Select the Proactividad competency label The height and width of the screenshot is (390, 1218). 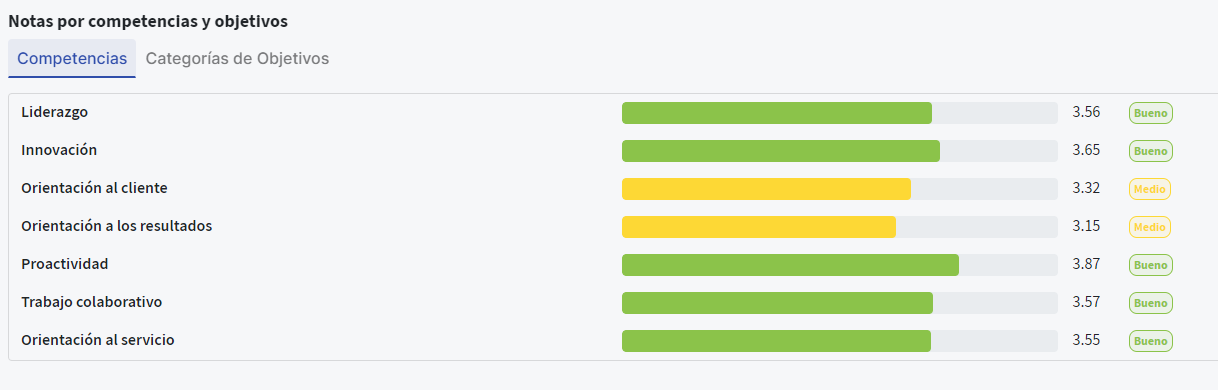click(65, 264)
